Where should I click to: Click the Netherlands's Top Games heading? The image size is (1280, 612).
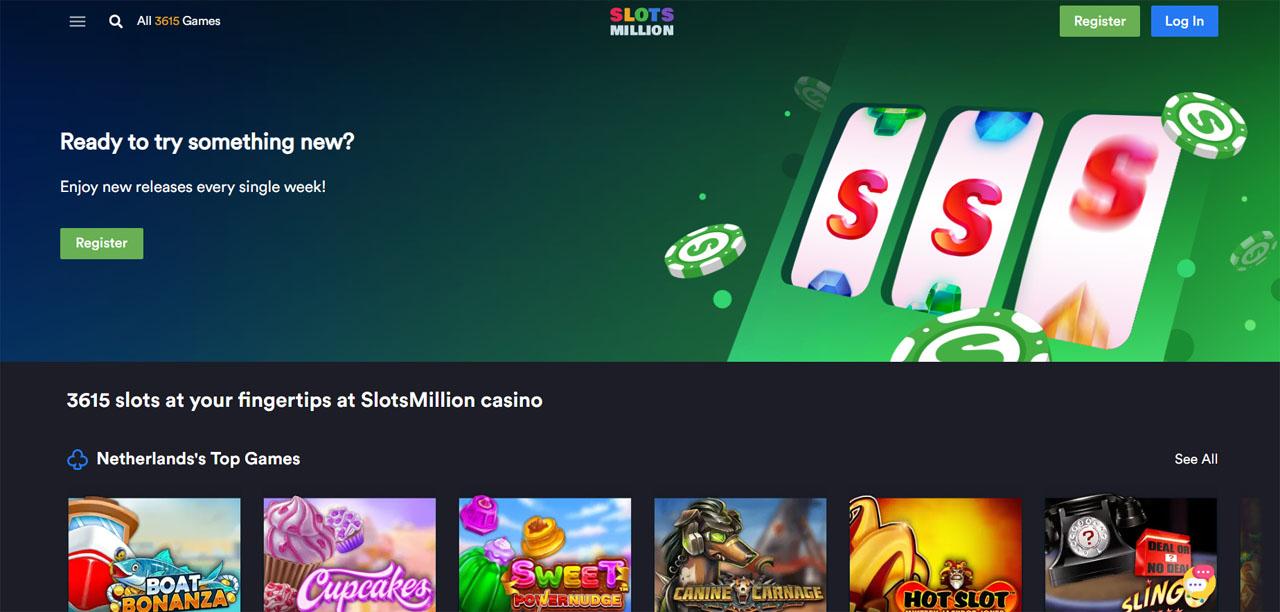pos(198,459)
